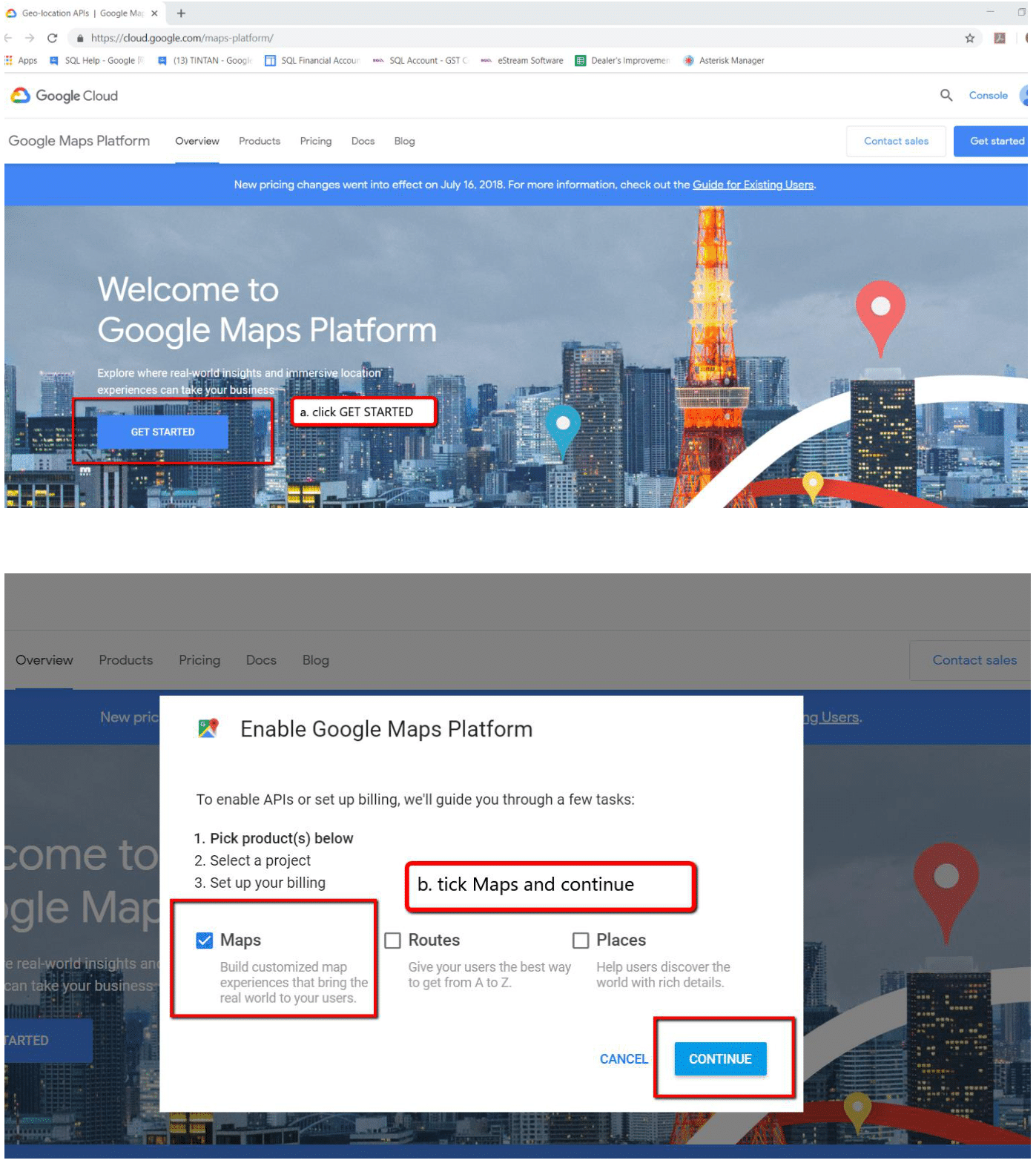
Task: Open the search magnifier icon
Action: [946, 96]
